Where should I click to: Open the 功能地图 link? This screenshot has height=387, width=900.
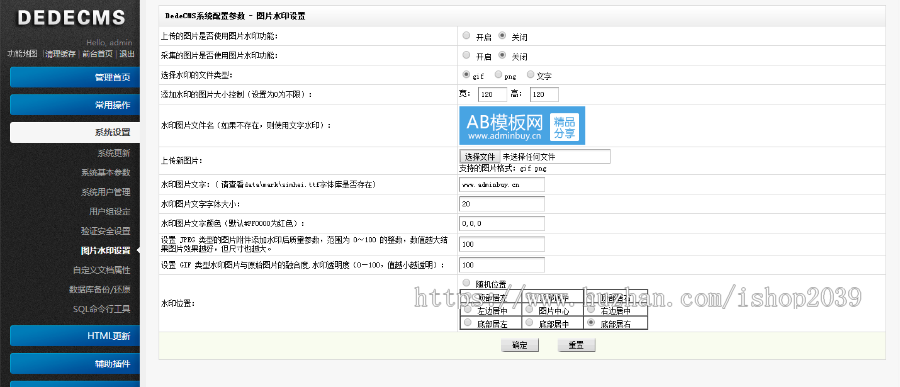[x=22, y=54]
